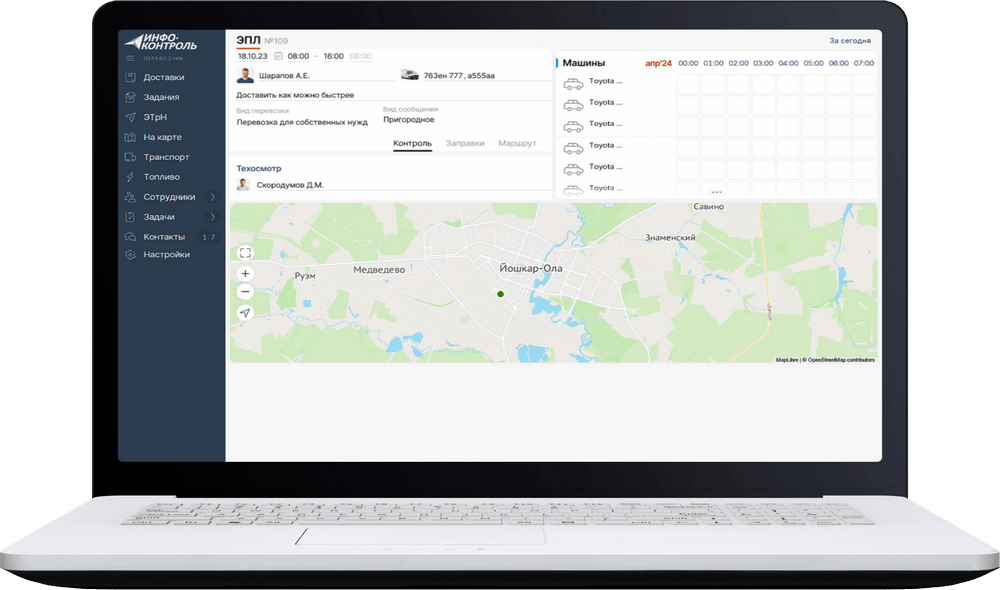This screenshot has height=590, width=1000.
Task: Click the green vehicle marker on the map
Action: coord(500,294)
